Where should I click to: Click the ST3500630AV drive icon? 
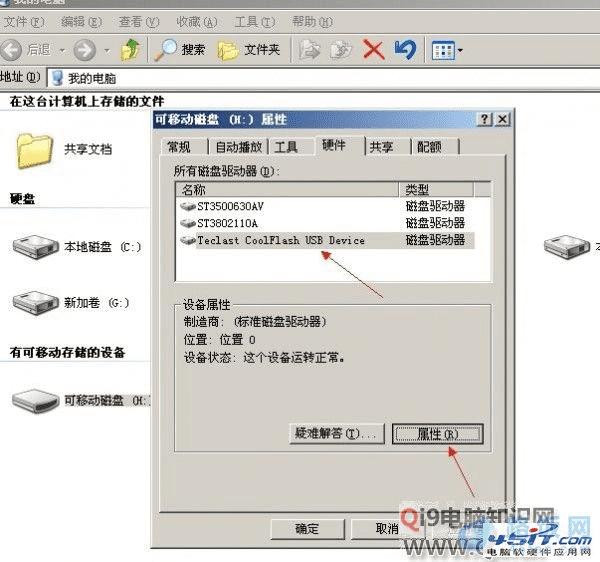tap(188, 207)
